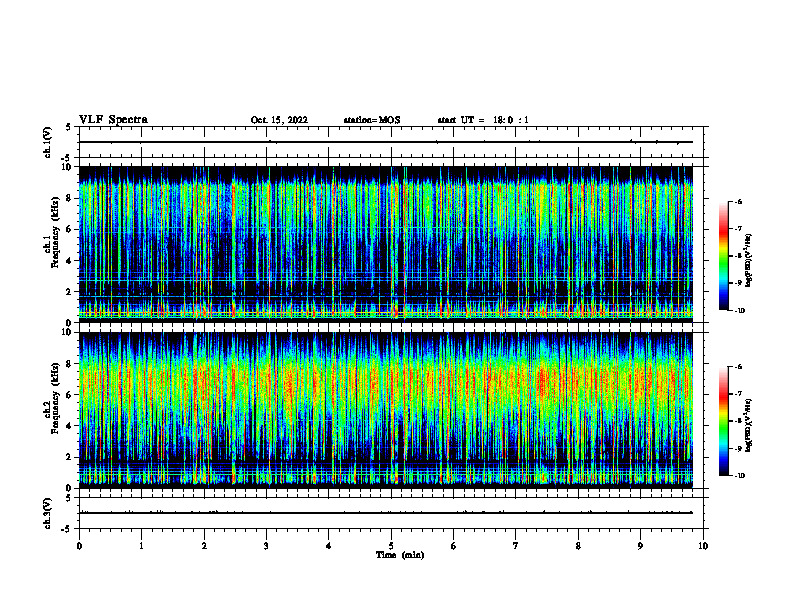The image size is (792, 612).
Task: Click the ch.3 voltage waveform trace
Action: click(x=386, y=513)
